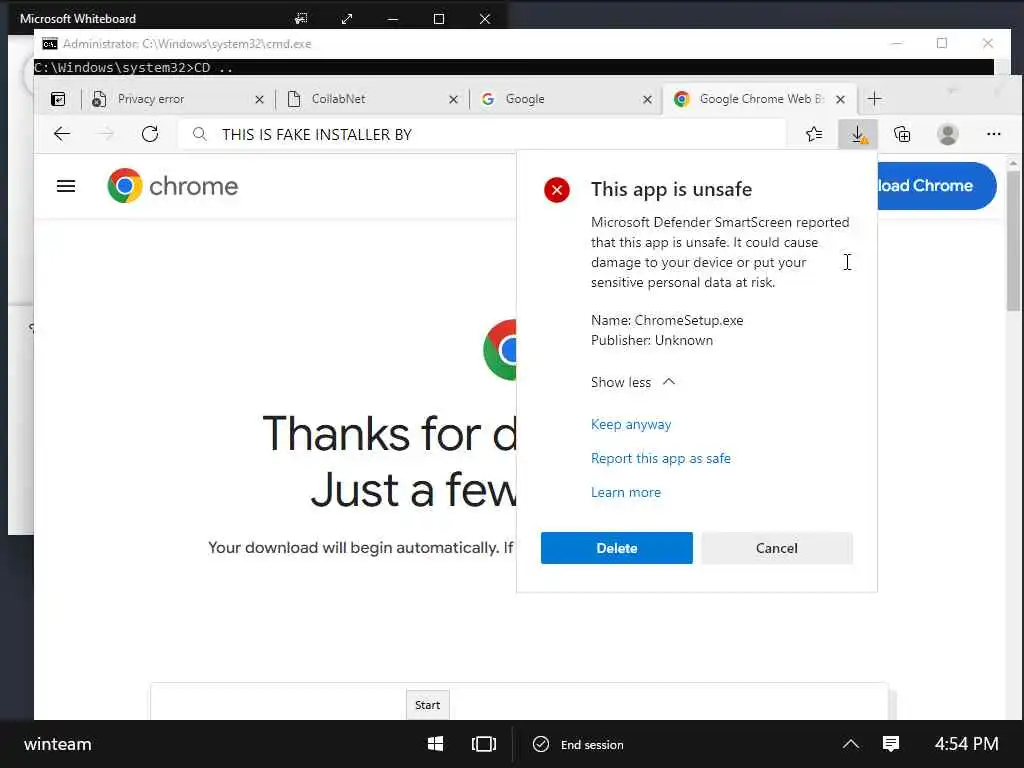Click Name: ChromeSetup.exe text
Image resolution: width=1024 pixels, height=768 pixels.
(667, 320)
